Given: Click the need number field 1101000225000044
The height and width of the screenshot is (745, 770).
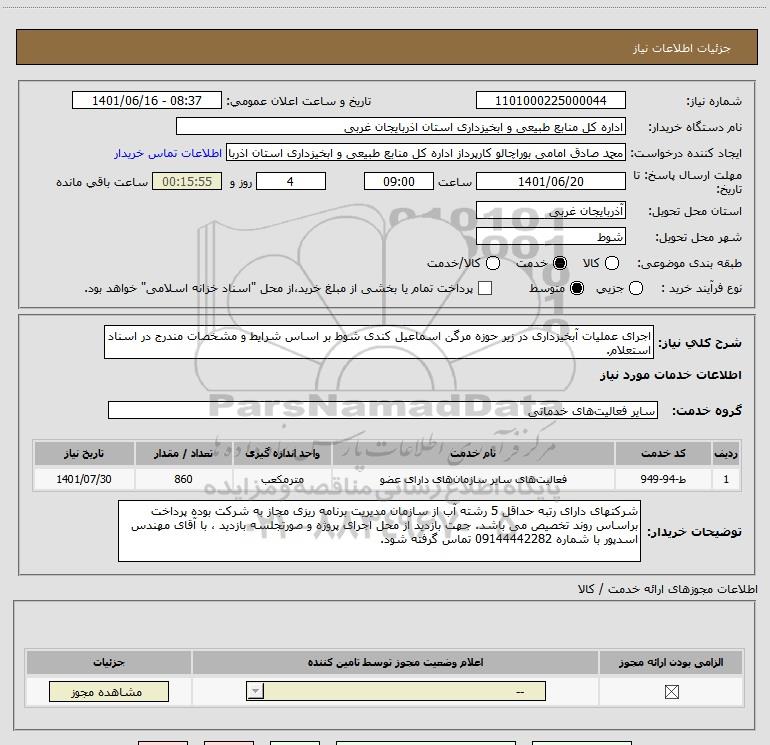Looking at the screenshot, I should coord(550,101).
